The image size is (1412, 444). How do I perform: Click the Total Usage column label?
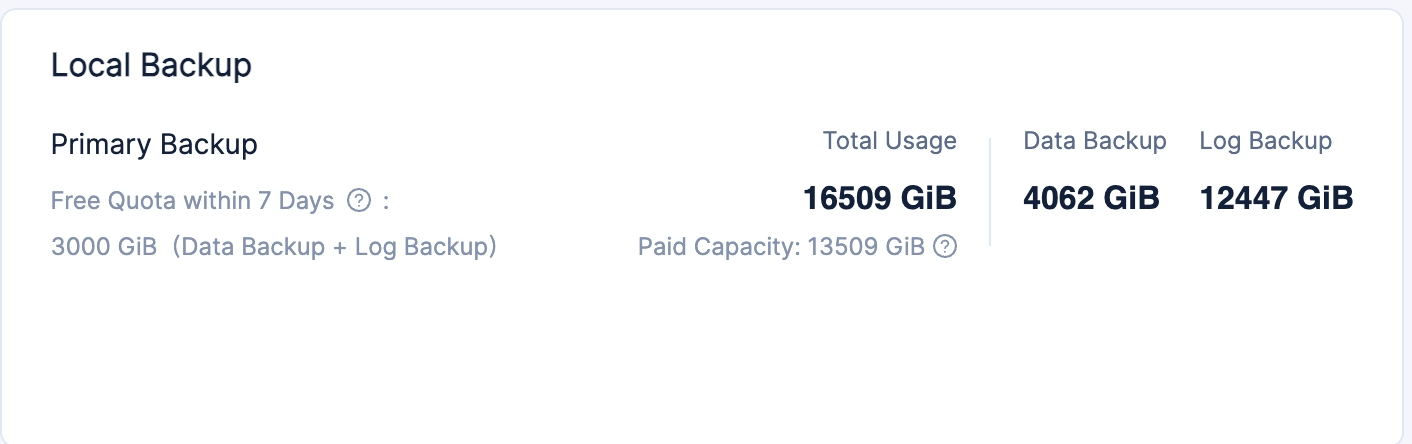(889, 141)
